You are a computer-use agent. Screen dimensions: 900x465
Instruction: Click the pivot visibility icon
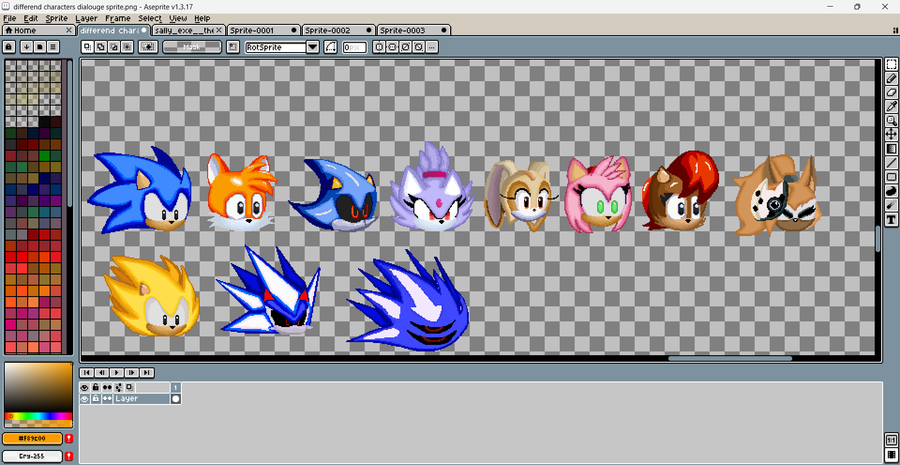(232, 47)
